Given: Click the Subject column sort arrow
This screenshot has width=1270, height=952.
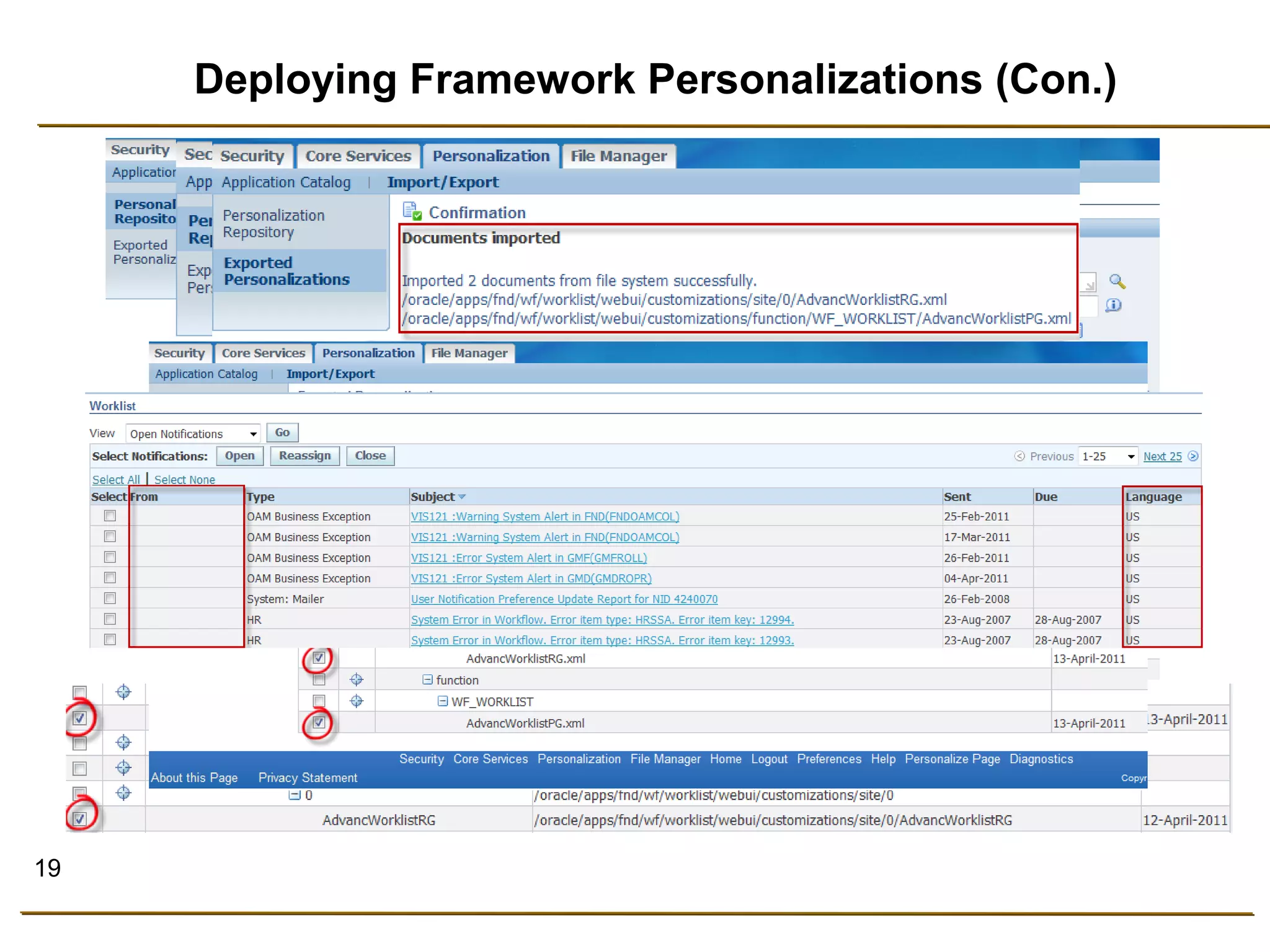Looking at the screenshot, I should click(x=462, y=497).
